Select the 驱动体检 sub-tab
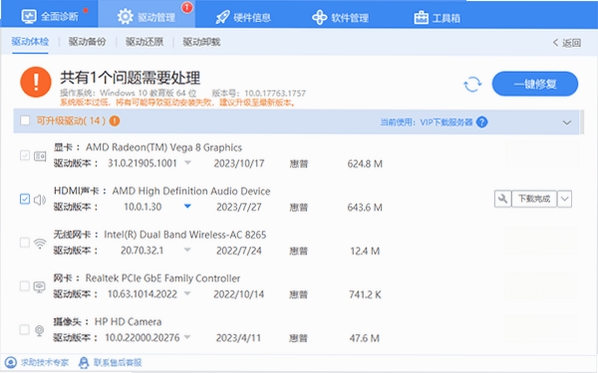Screen dimensions: 598x373 tap(30, 42)
